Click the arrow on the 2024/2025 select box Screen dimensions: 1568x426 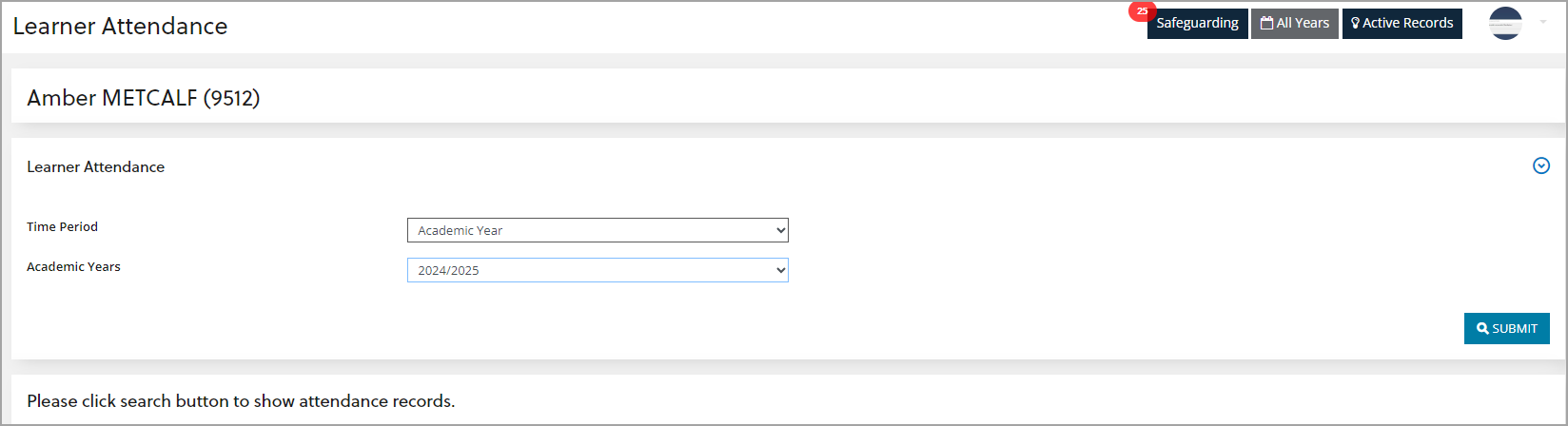click(x=780, y=270)
